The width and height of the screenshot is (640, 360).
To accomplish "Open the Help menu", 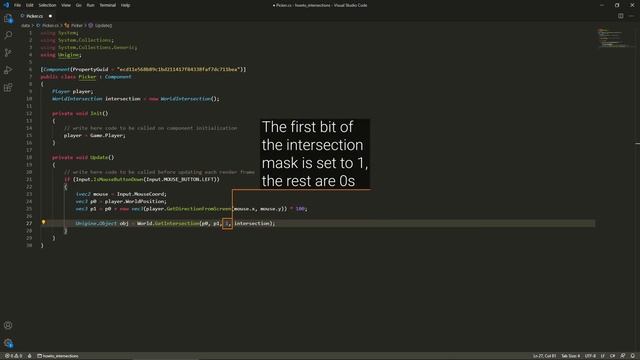I will (x=125, y=5).
